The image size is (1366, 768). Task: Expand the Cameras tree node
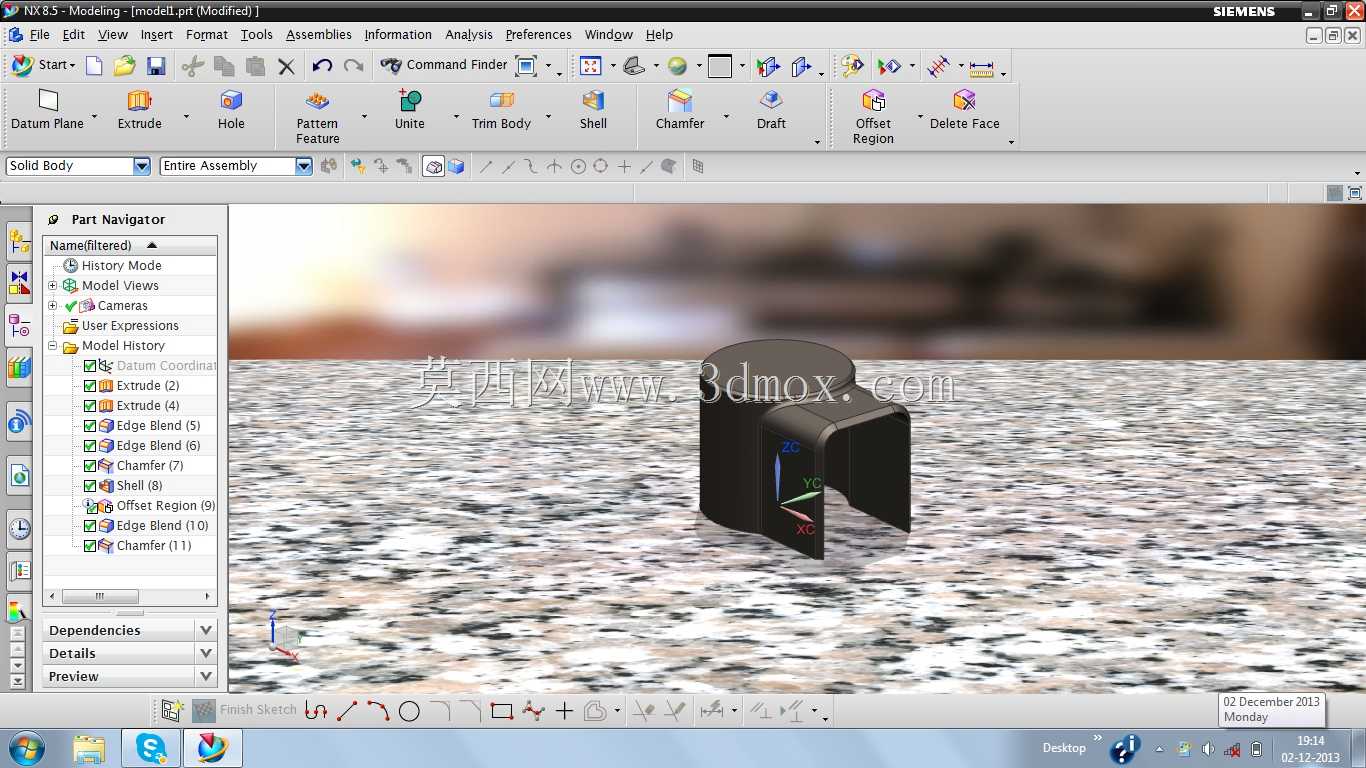pyautogui.click(x=53, y=306)
